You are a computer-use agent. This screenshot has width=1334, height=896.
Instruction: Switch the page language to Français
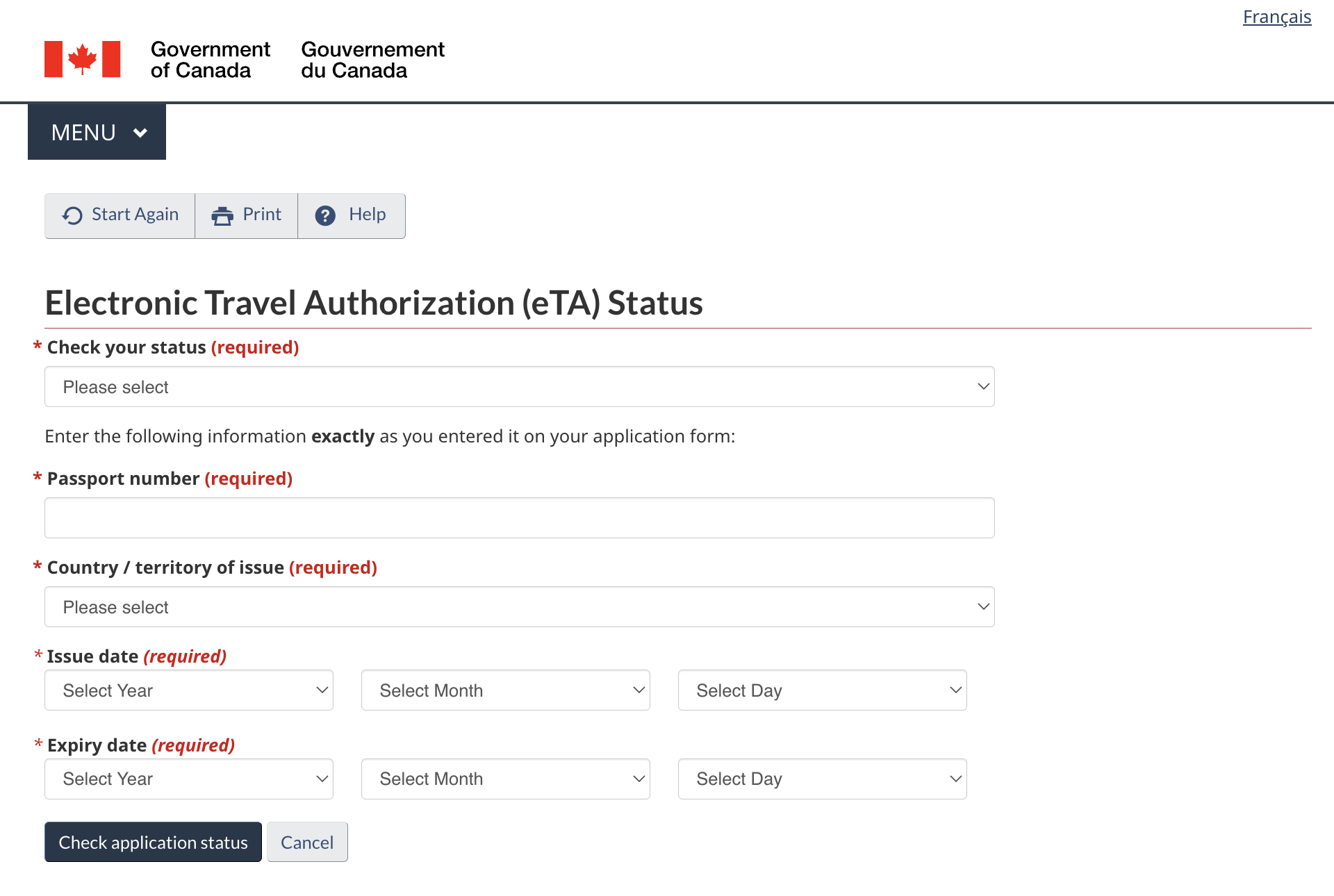click(1276, 17)
